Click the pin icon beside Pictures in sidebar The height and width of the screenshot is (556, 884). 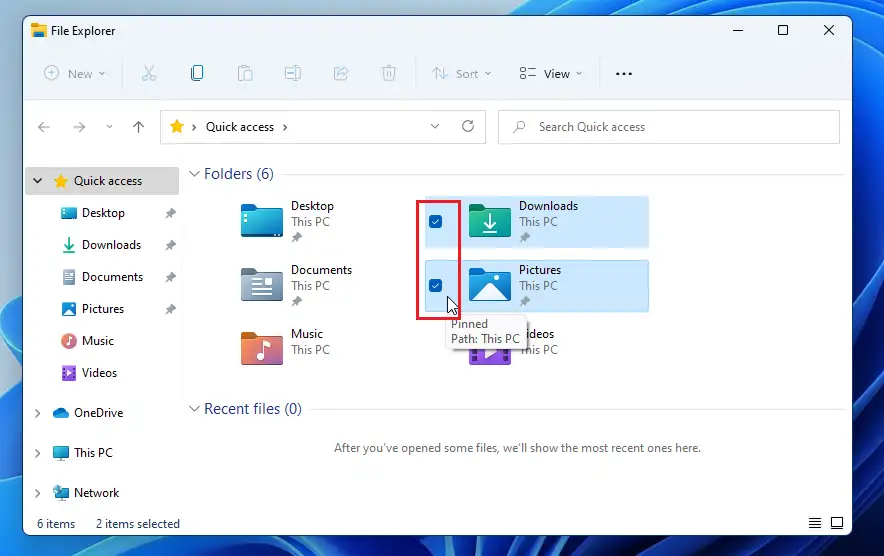pyautogui.click(x=170, y=309)
